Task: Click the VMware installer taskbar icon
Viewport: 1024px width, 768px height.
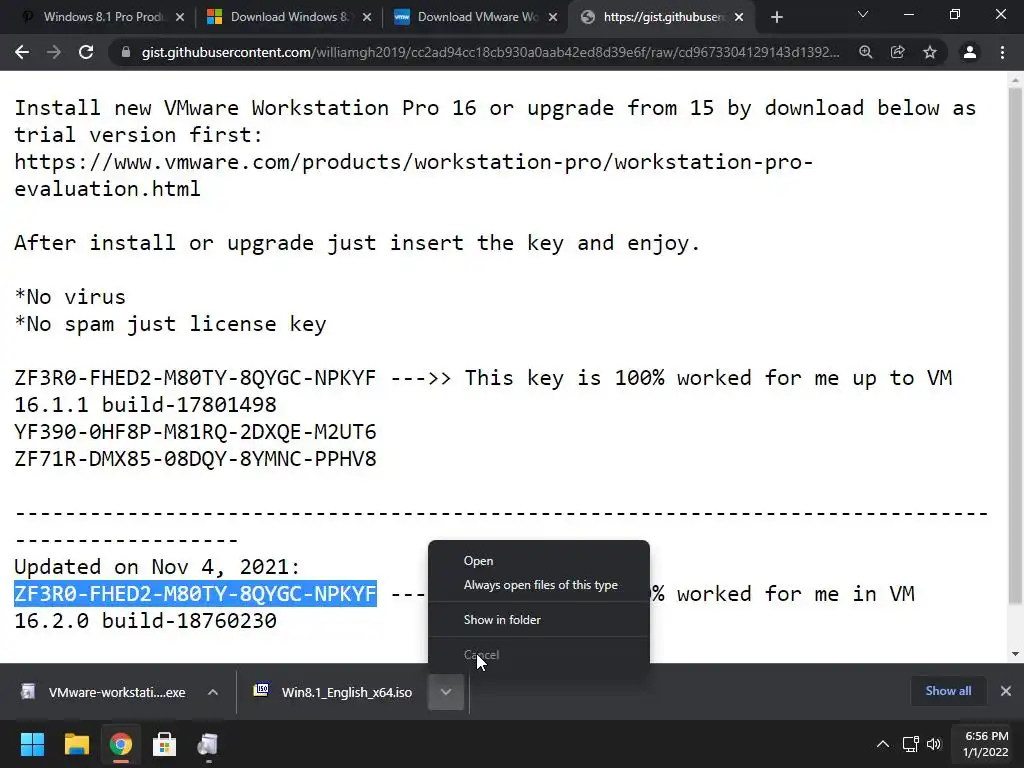Action: (208, 744)
